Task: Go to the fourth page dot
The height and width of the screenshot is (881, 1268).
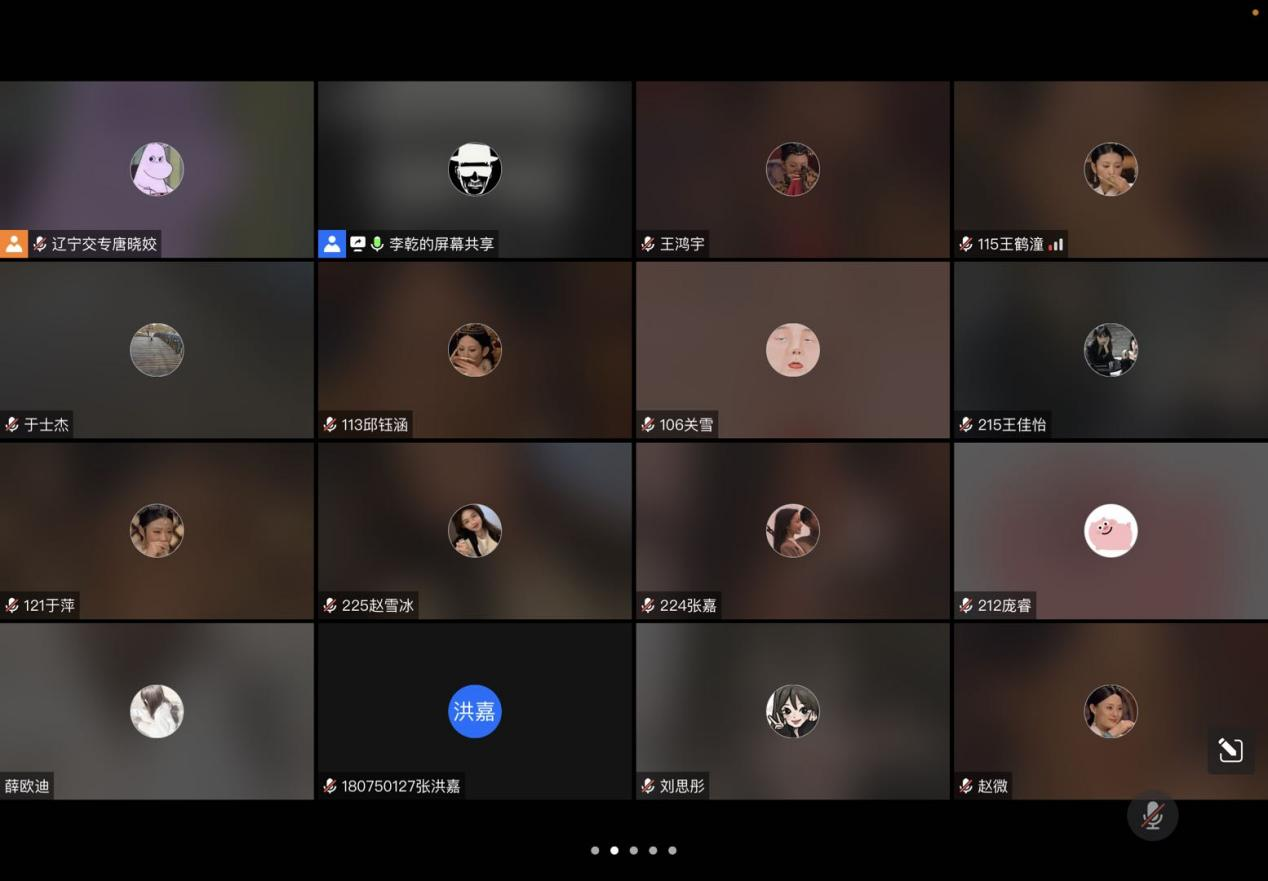Action: [653, 850]
